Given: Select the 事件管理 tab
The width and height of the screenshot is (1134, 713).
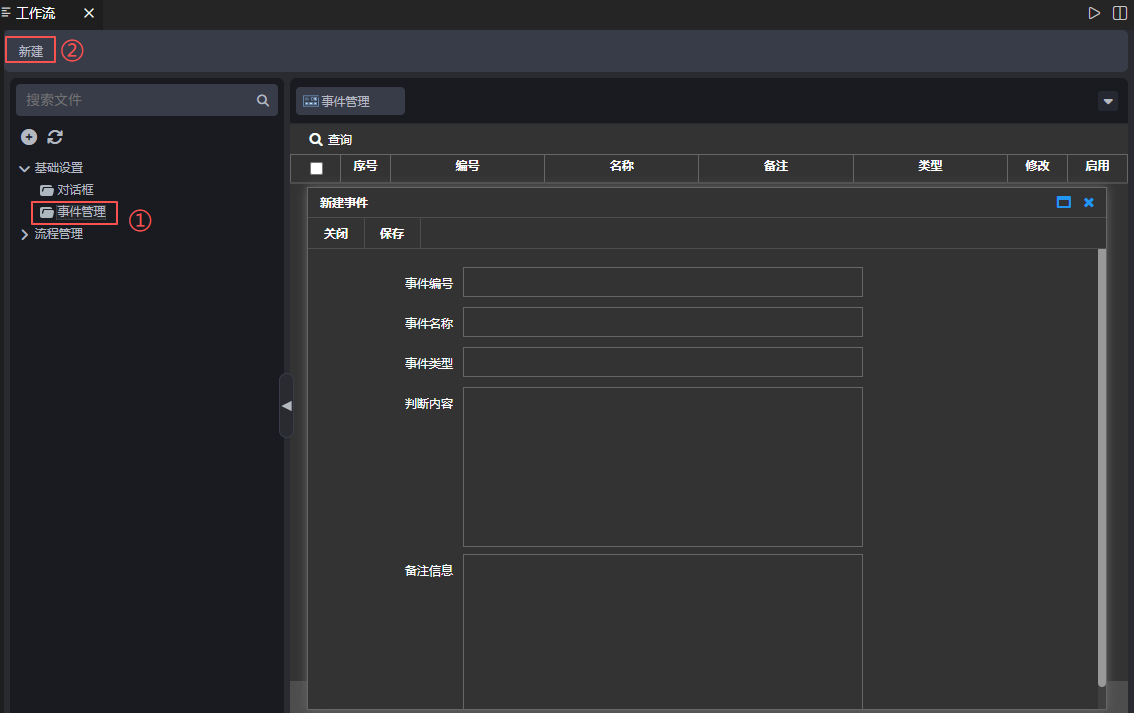Looking at the screenshot, I should click(x=349, y=101).
